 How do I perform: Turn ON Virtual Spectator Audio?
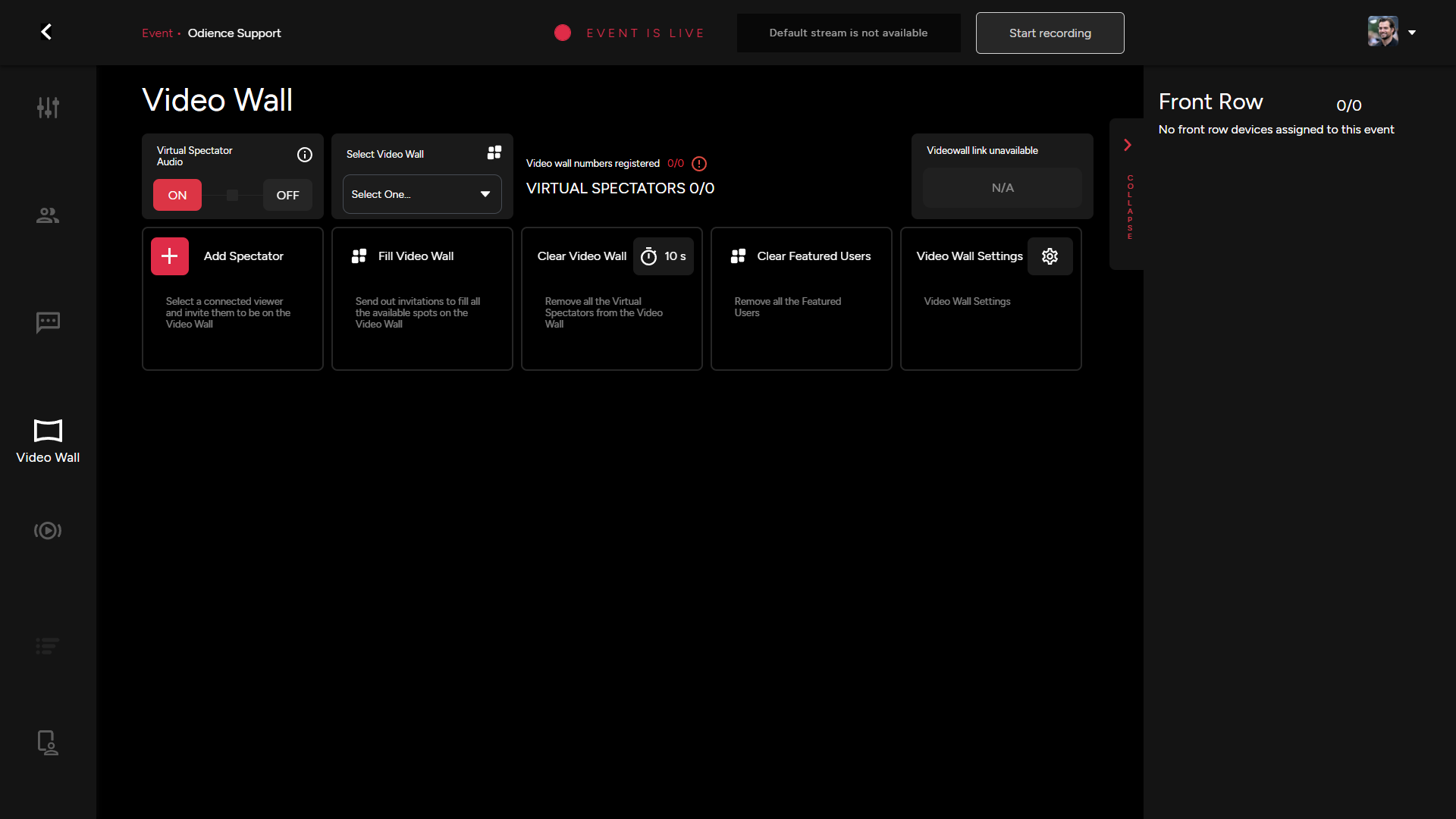177,195
